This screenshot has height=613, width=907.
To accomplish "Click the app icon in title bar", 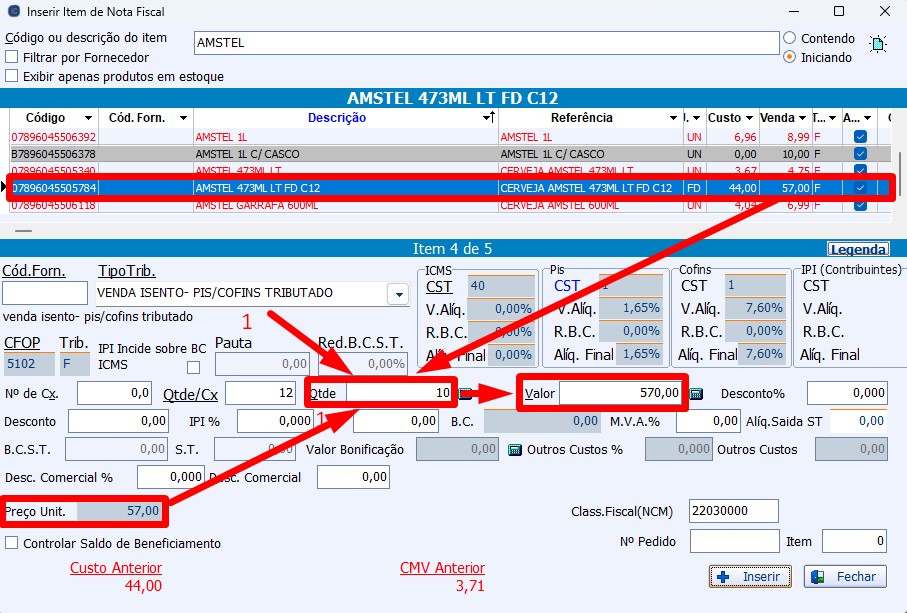I will pyautogui.click(x=12, y=12).
